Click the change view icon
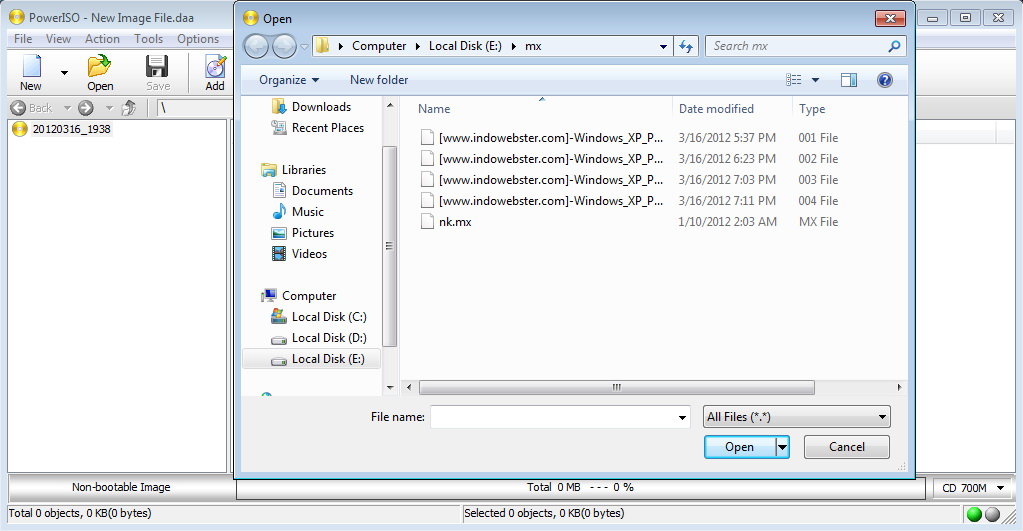The width and height of the screenshot is (1023, 531). [x=793, y=80]
